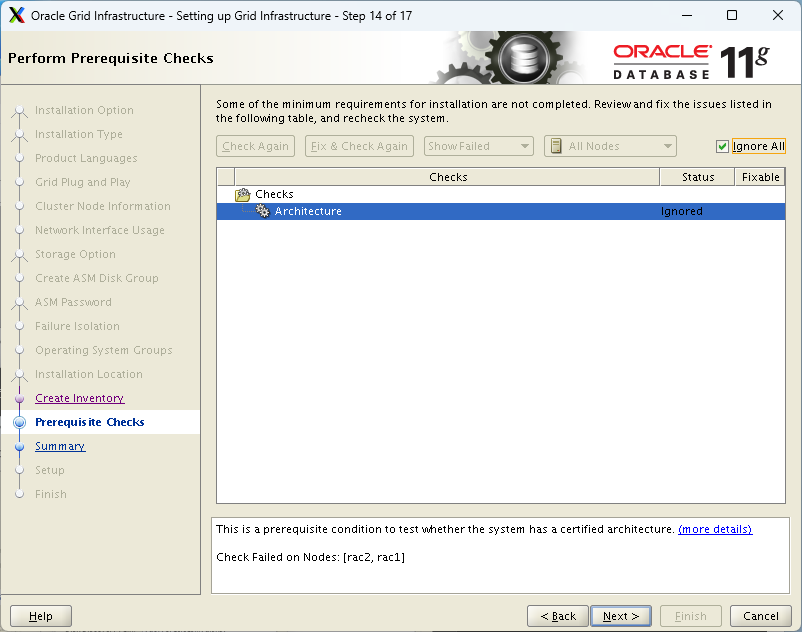This screenshot has height=632, width=802.
Task: Click the Network Interface Usage step
Action: tap(100, 231)
